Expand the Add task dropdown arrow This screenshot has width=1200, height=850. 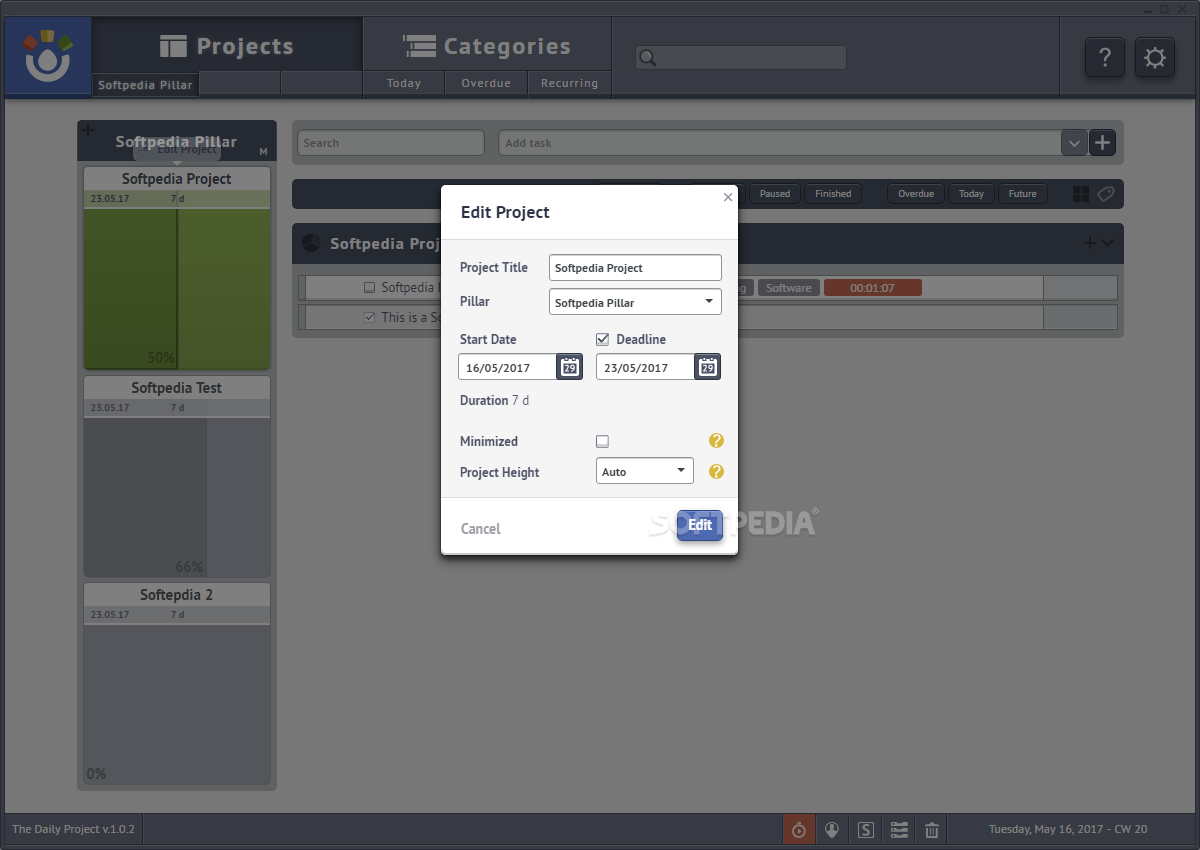pyautogui.click(x=1074, y=143)
